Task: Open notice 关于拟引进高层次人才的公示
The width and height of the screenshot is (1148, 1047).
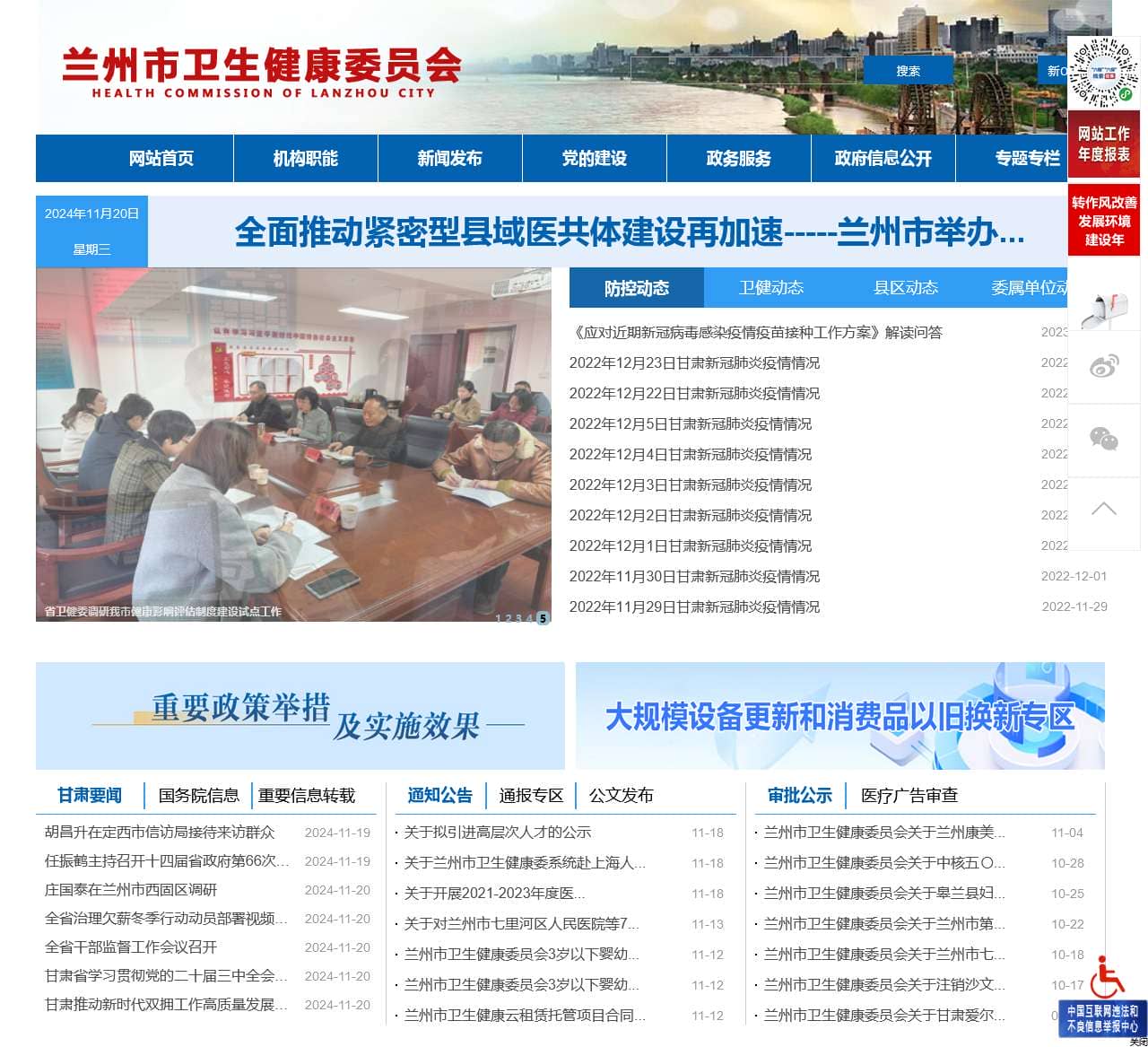Action: tap(498, 832)
